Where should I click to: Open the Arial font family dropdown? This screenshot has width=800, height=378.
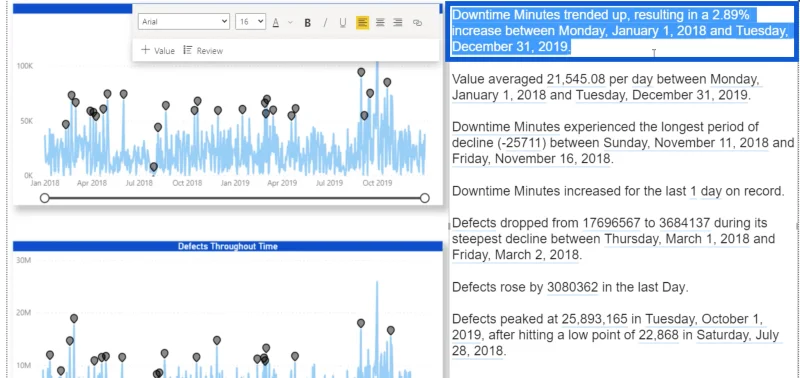coord(184,21)
